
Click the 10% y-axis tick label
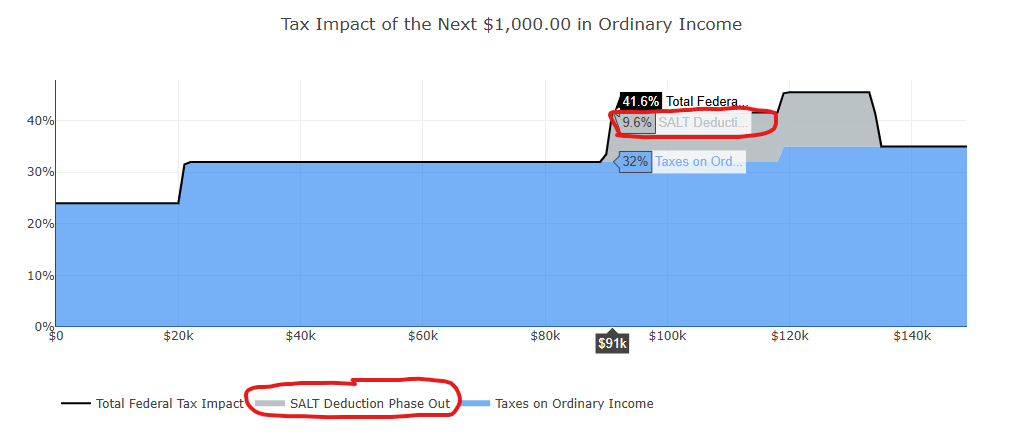tap(40, 275)
